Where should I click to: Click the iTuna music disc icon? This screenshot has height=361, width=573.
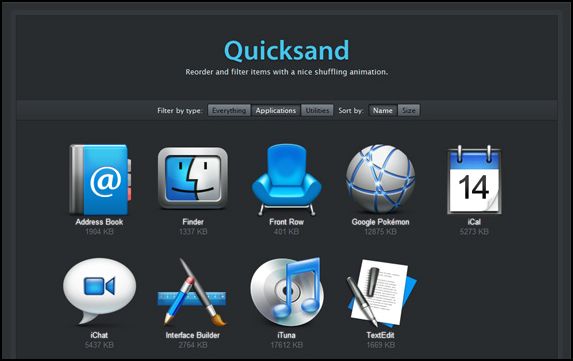click(286, 292)
